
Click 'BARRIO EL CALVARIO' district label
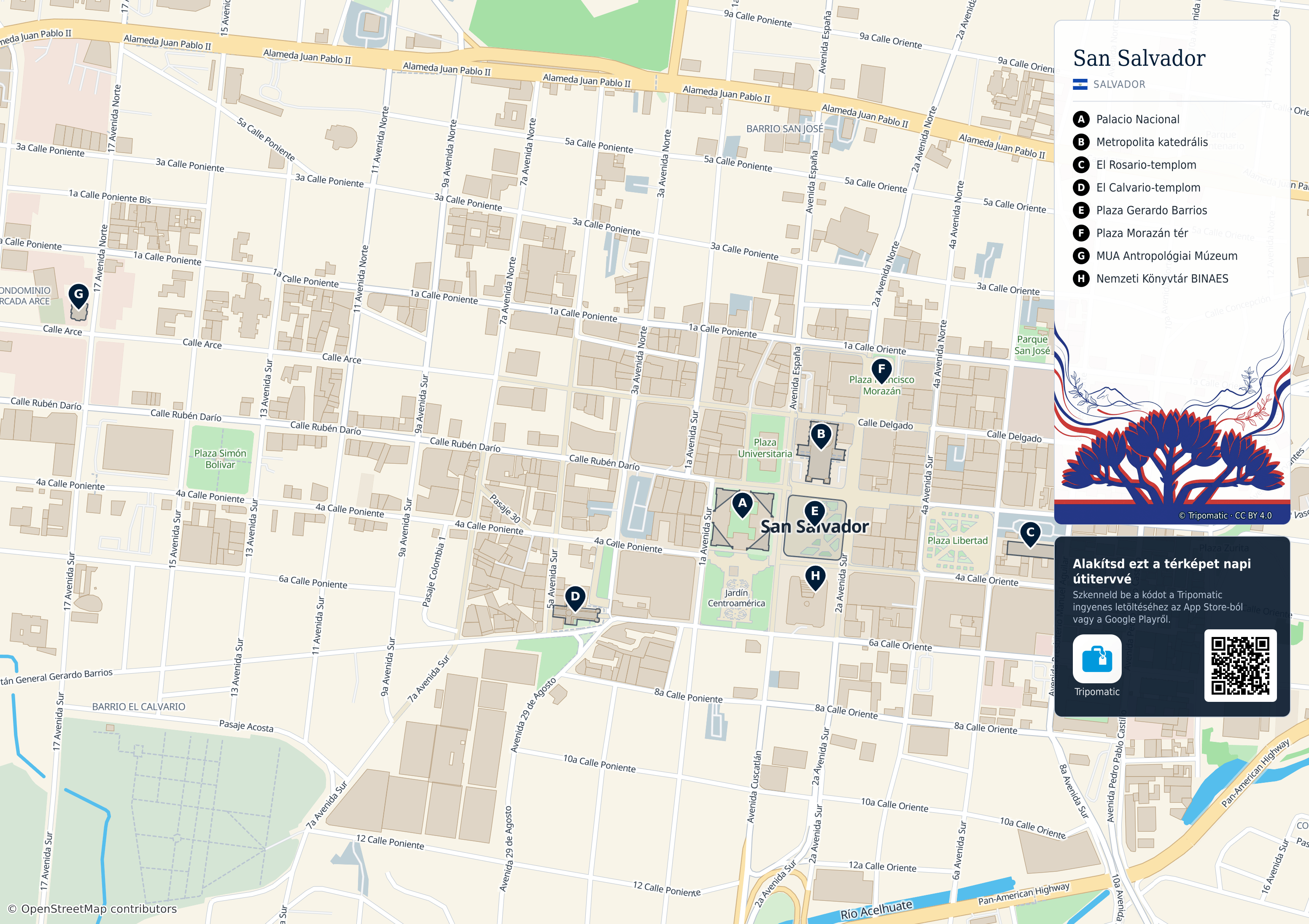[139, 707]
